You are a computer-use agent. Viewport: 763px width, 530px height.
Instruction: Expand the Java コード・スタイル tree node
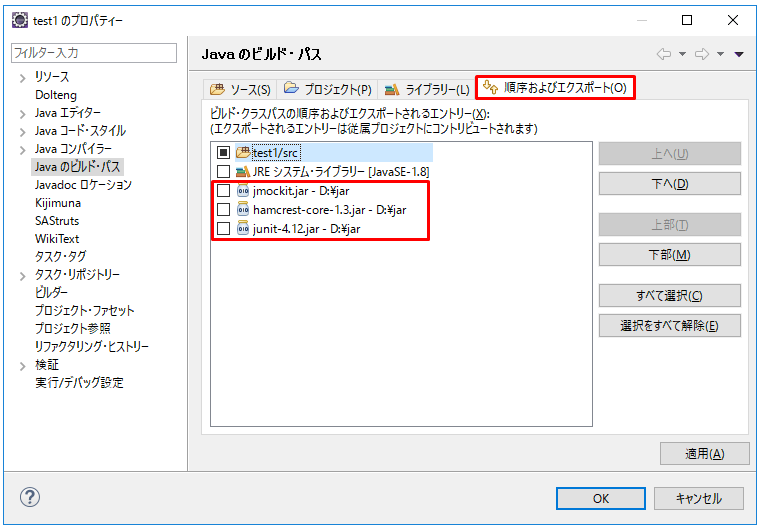point(22,132)
